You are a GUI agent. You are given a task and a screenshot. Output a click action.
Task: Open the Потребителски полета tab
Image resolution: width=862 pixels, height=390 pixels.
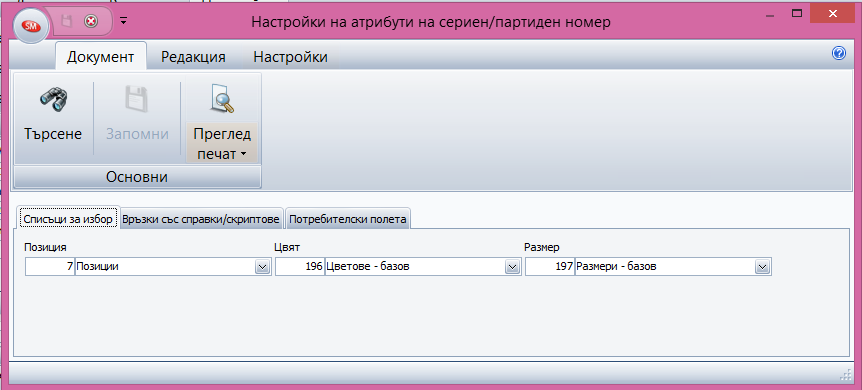[x=348, y=219]
